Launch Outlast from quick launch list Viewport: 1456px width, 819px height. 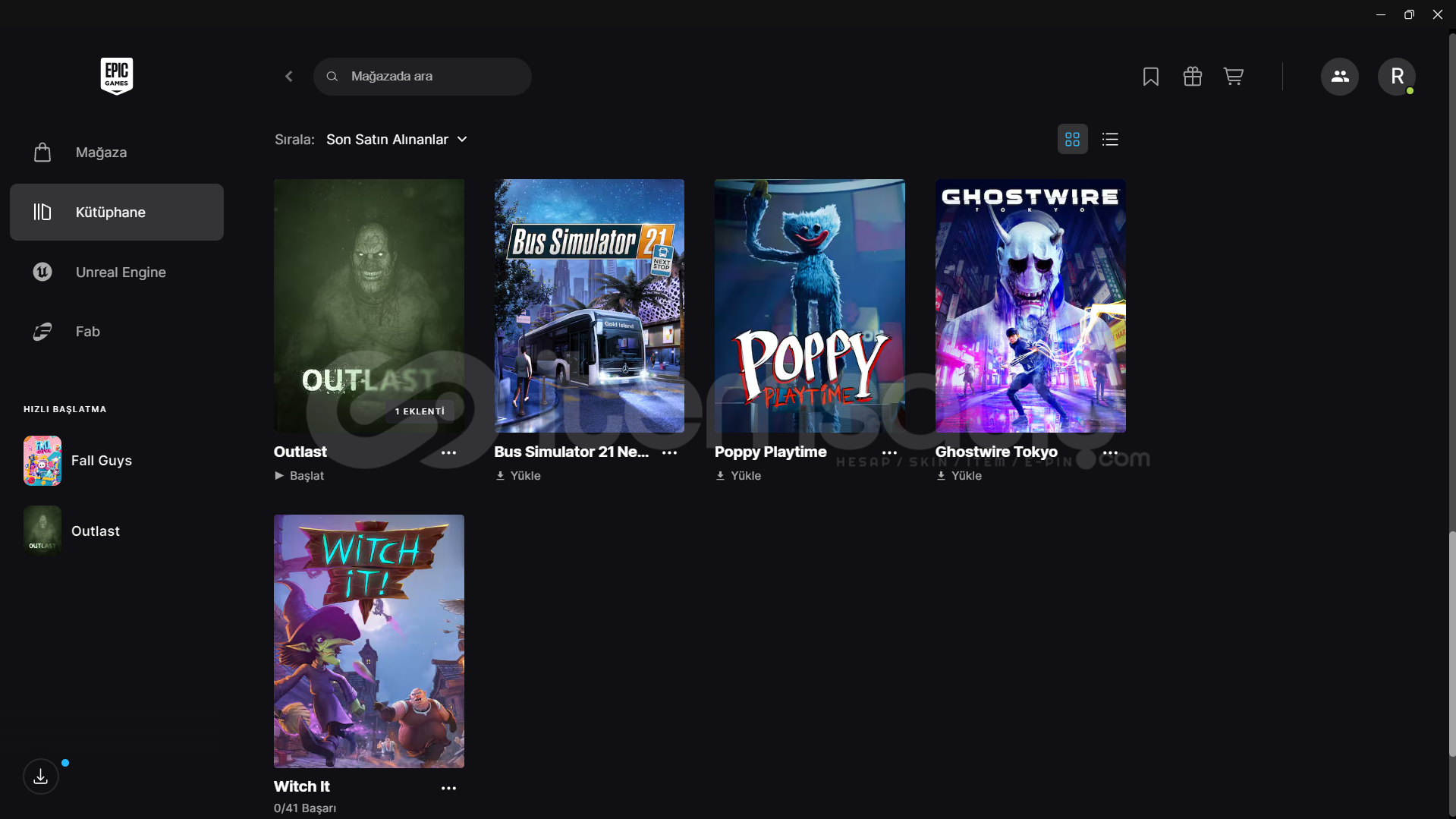pyautogui.click(x=96, y=531)
